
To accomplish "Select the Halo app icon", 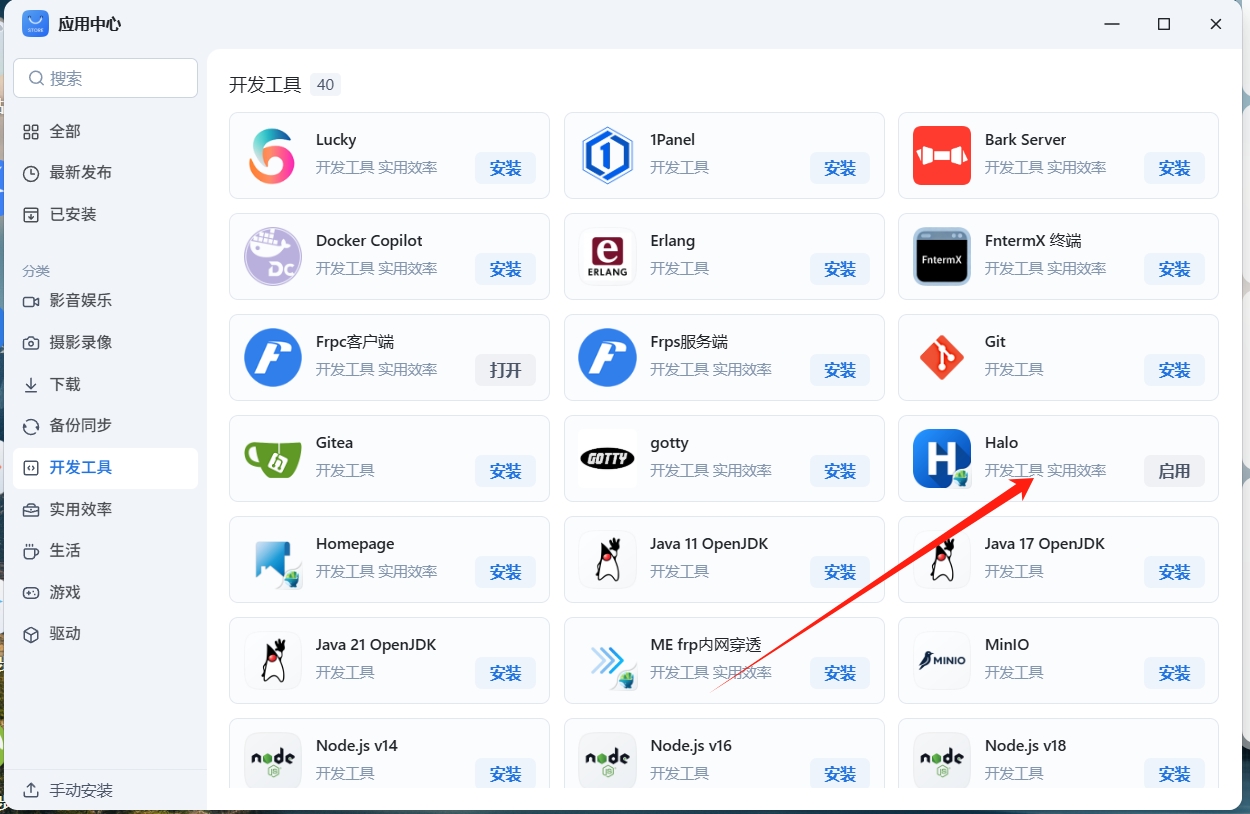I will [941, 459].
